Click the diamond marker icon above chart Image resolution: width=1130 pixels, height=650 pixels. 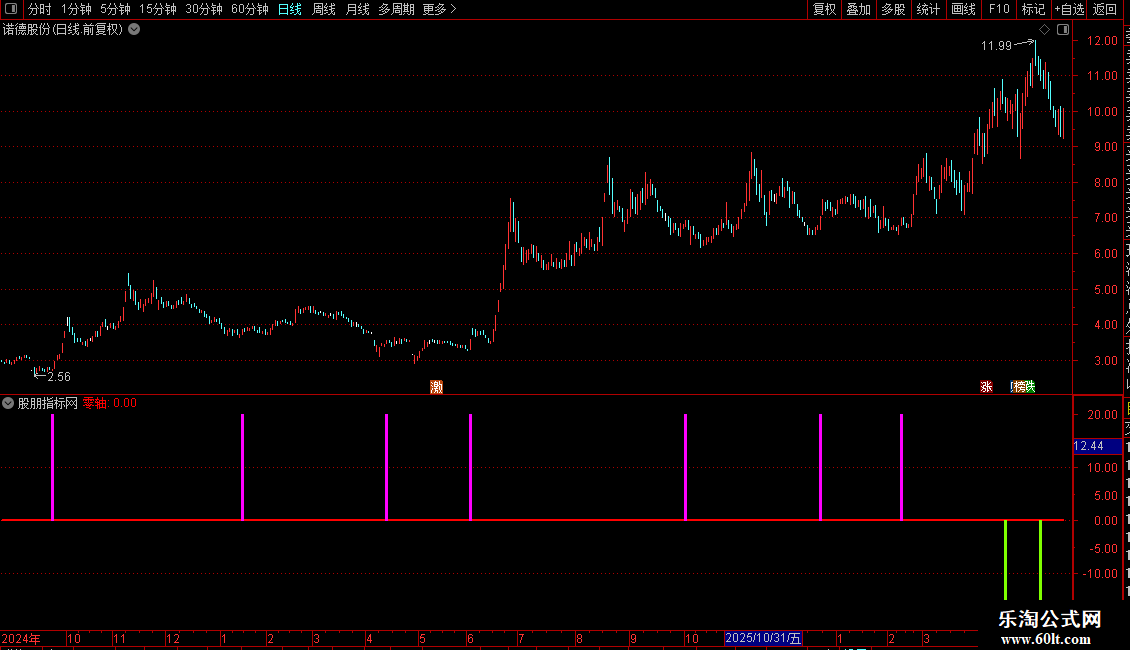pyautogui.click(x=1044, y=30)
